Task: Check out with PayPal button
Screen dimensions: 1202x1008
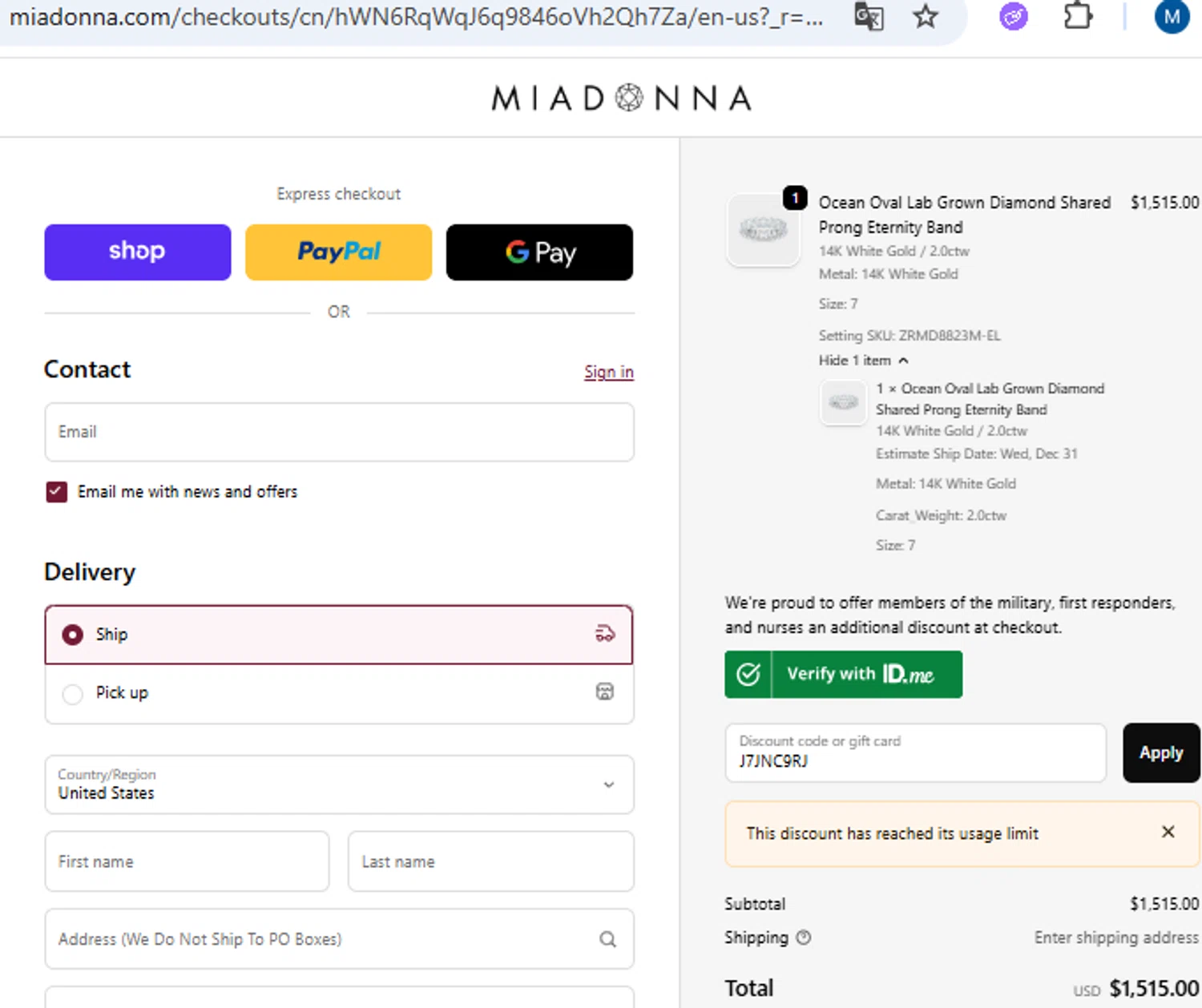Action: (339, 252)
